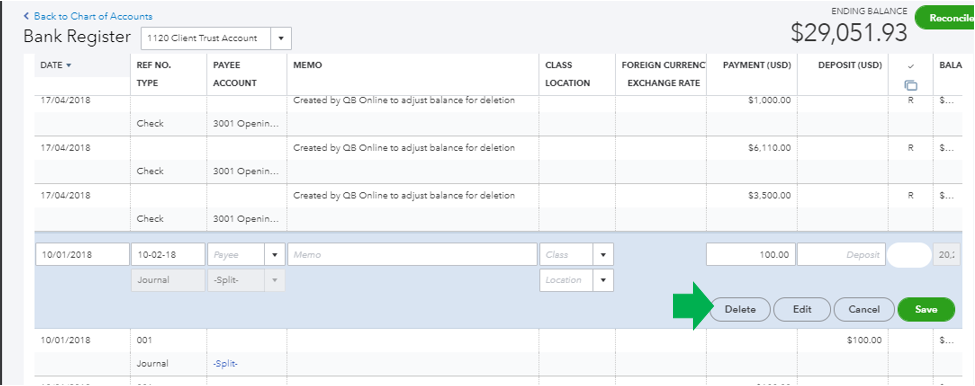The height and width of the screenshot is (386, 975).
Task: Click the Back to Chart of Accounts link
Action: tap(88, 16)
